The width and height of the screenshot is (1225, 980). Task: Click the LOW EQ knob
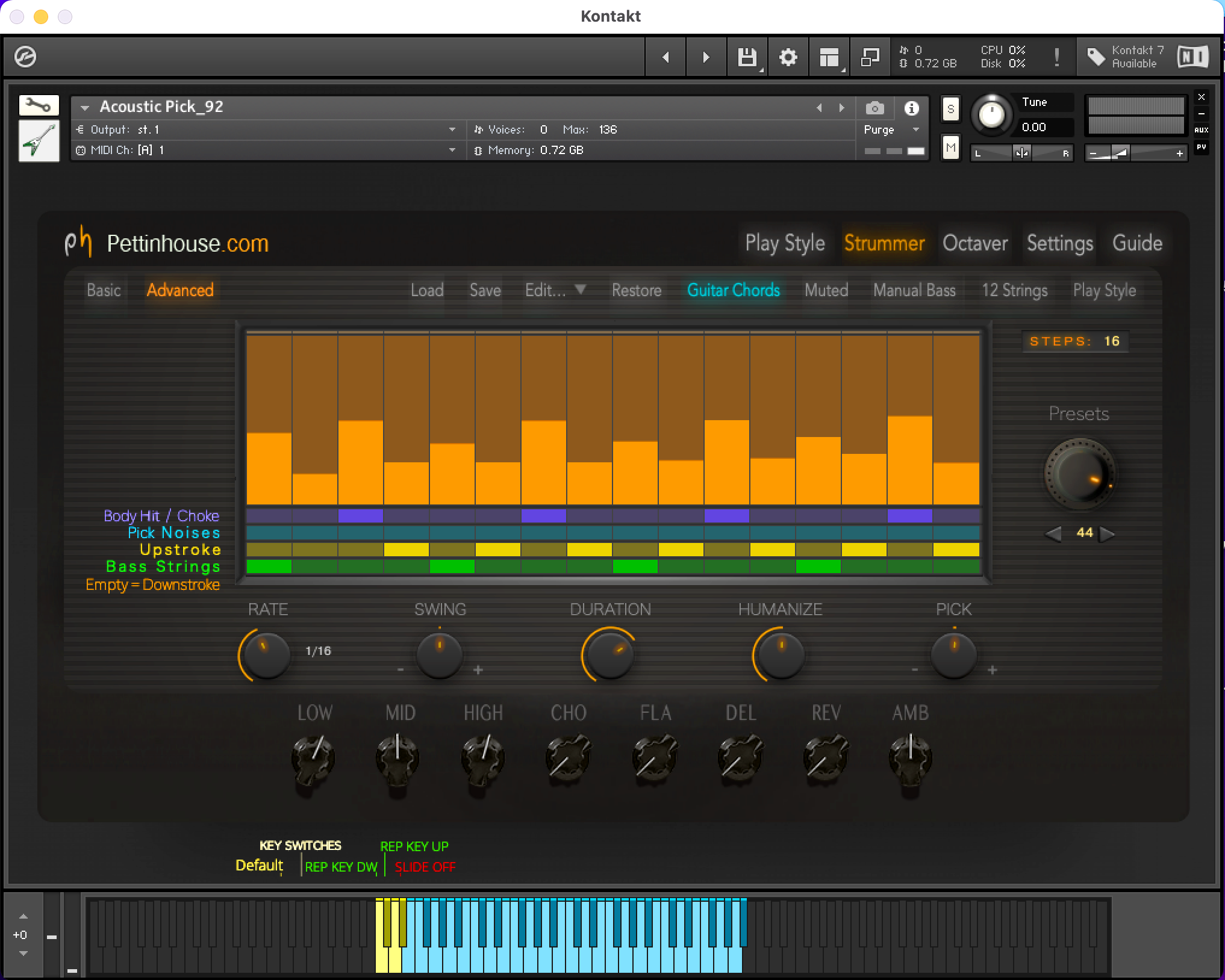tap(313, 758)
